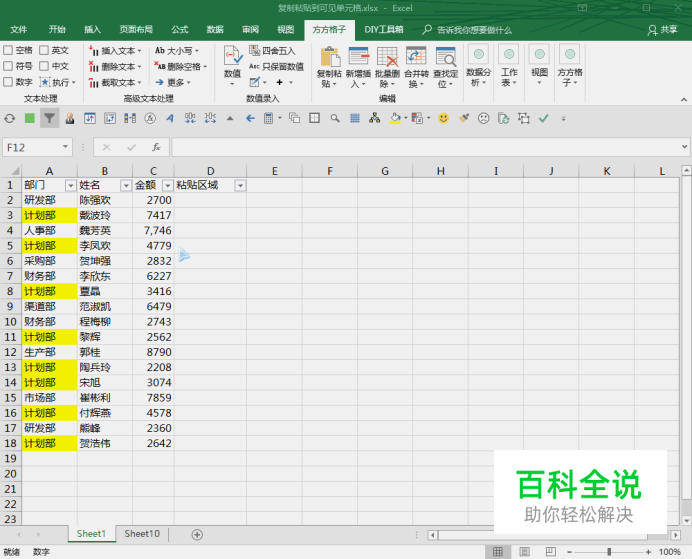This screenshot has height=559, width=692.
Task: Click the paintbrush format icon
Action: [x=464, y=118]
